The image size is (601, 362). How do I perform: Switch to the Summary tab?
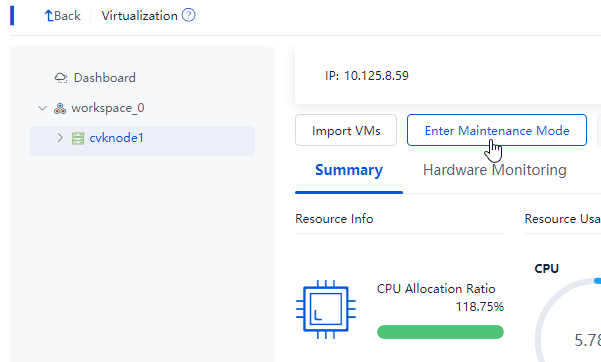(x=349, y=170)
